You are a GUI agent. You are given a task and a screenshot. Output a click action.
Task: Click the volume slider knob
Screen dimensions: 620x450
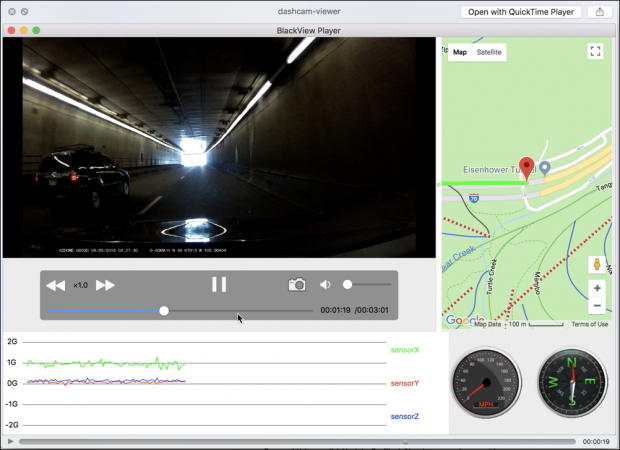[347, 285]
